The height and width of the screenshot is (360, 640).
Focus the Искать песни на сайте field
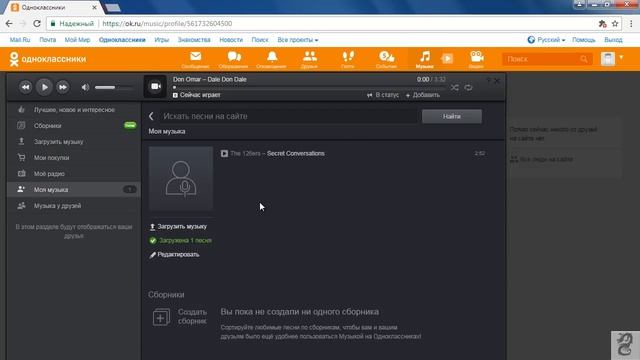click(x=289, y=116)
